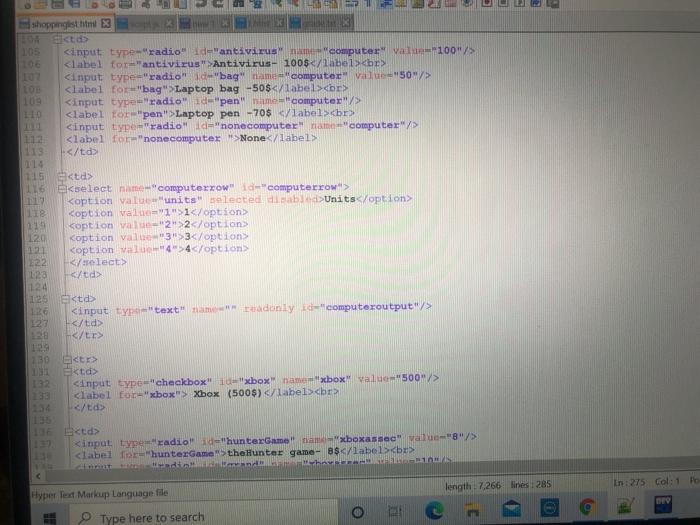
Task: Click theHunter game- 8$ label line
Action: tap(245, 453)
